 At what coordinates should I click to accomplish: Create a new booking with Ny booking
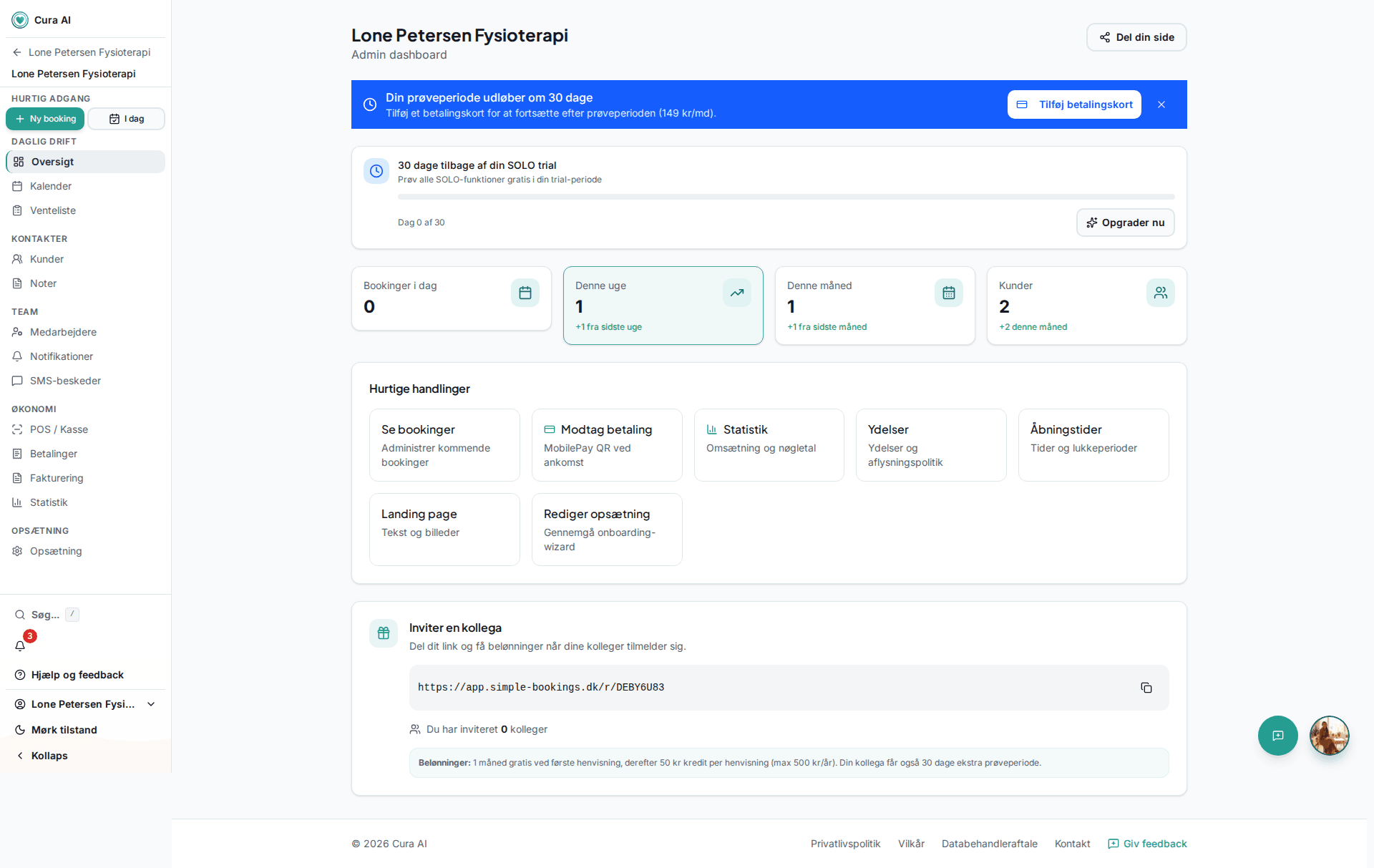(46, 119)
